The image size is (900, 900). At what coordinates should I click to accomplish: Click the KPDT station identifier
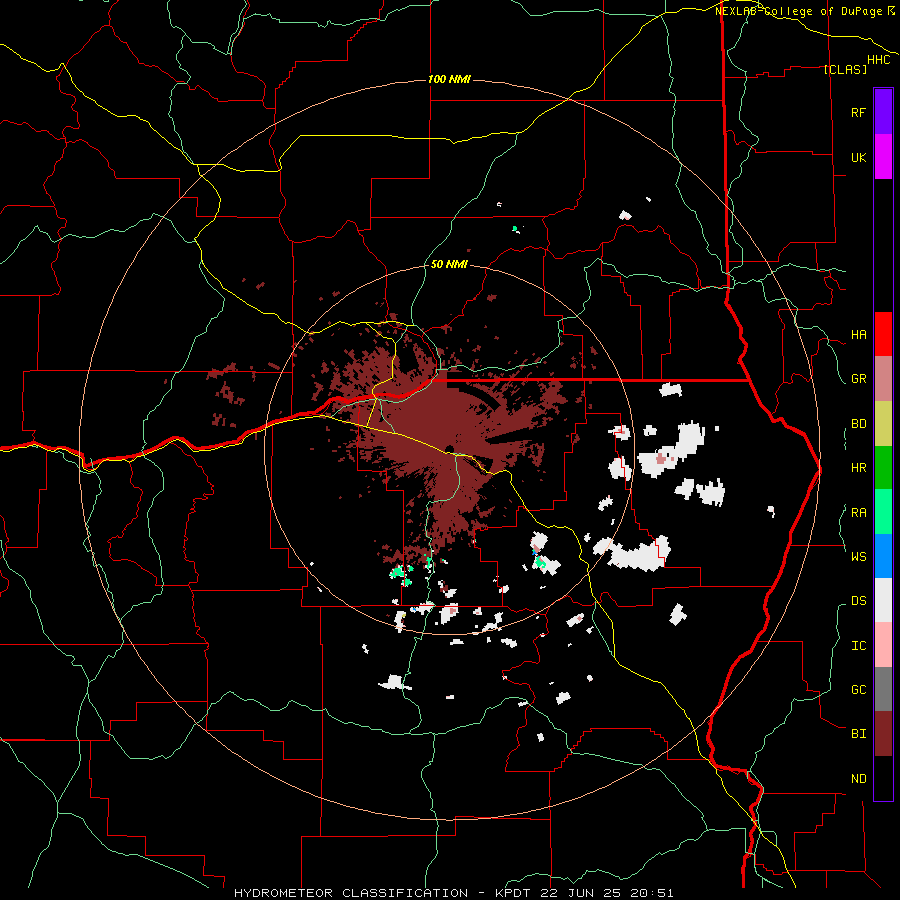(x=515, y=893)
